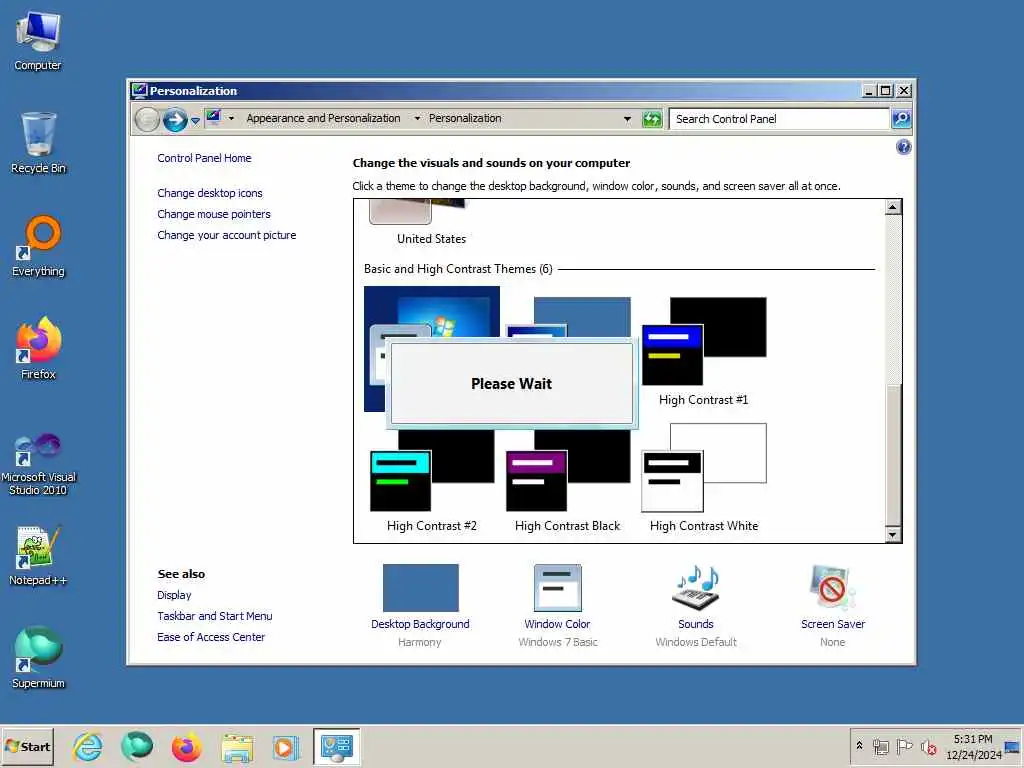Click the Control Panel taskbar button

tap(336, 747)
